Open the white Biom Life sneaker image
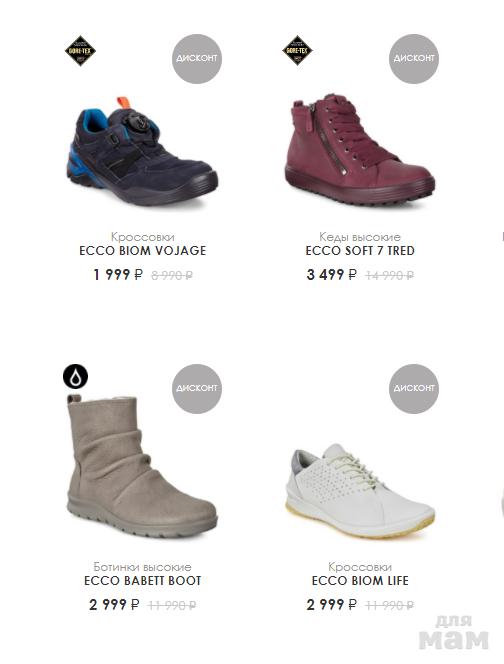This screenshot has width=504, height=664. [360, 491]
